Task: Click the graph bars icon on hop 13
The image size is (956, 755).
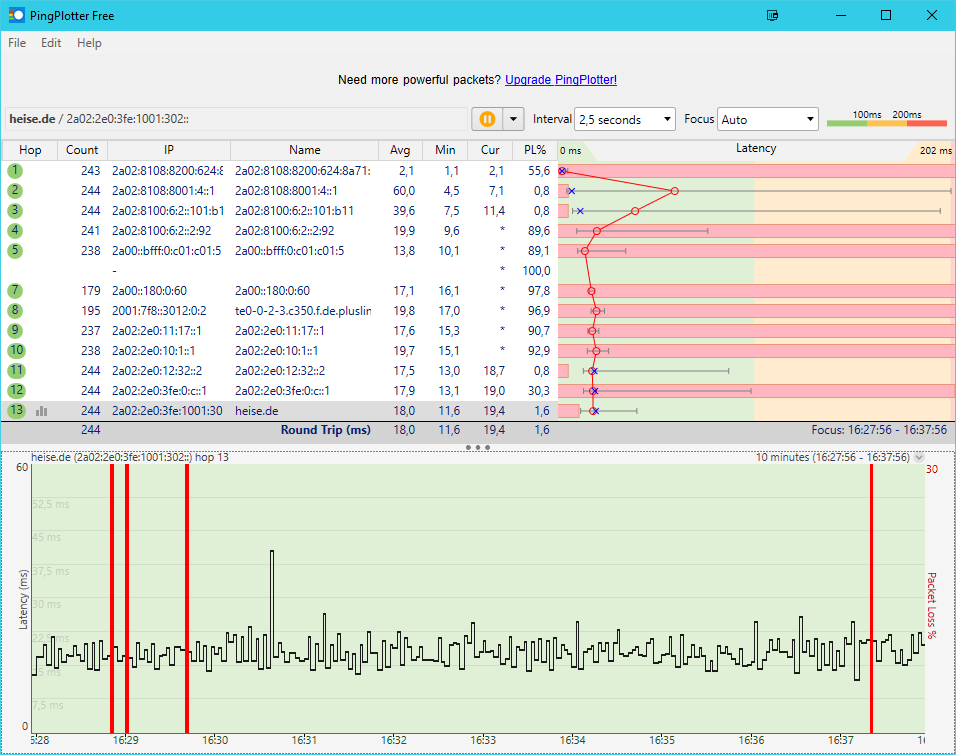Action: click(42, 410)
